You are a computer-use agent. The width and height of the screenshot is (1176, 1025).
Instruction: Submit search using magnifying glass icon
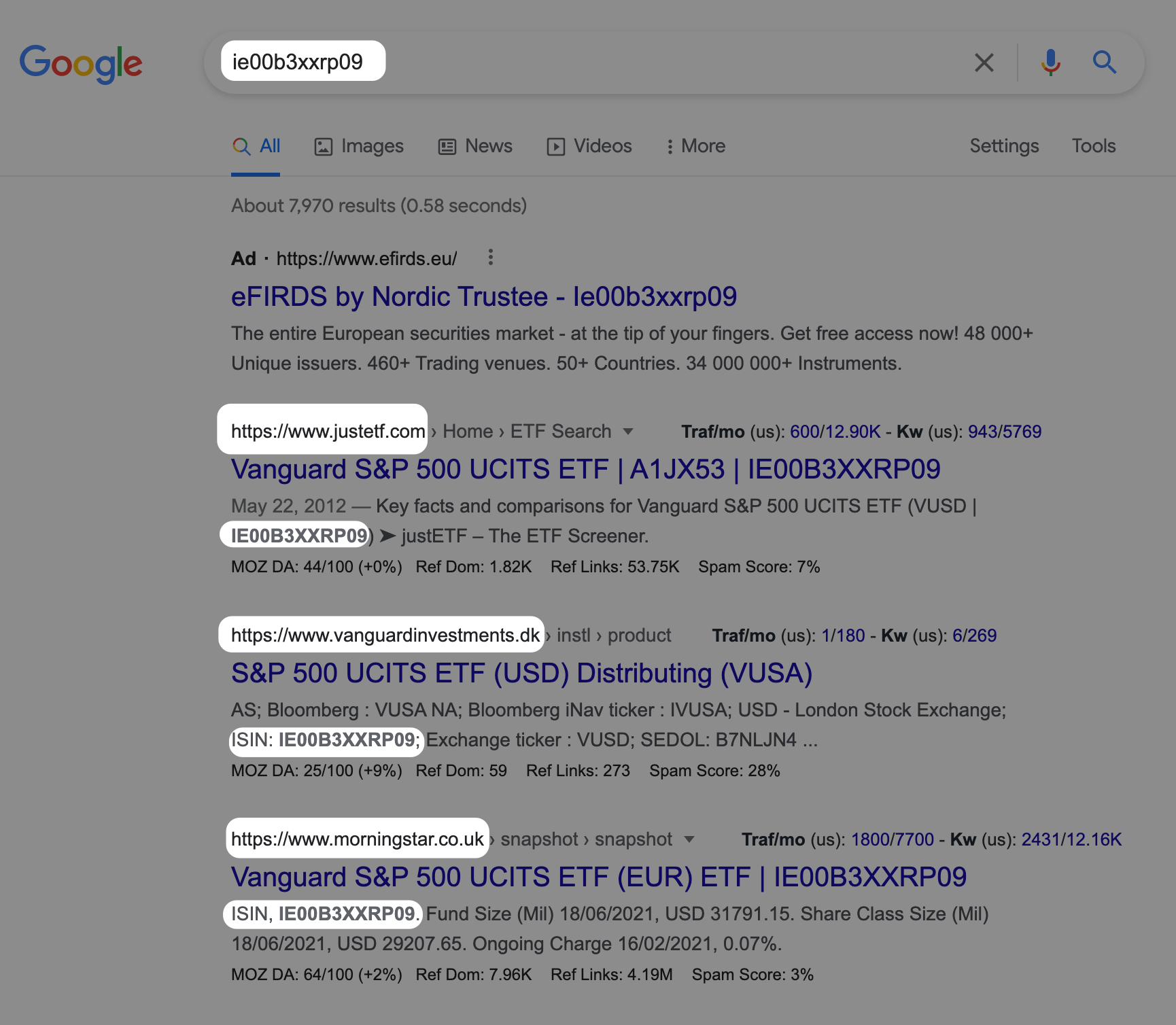(1105, 63)
